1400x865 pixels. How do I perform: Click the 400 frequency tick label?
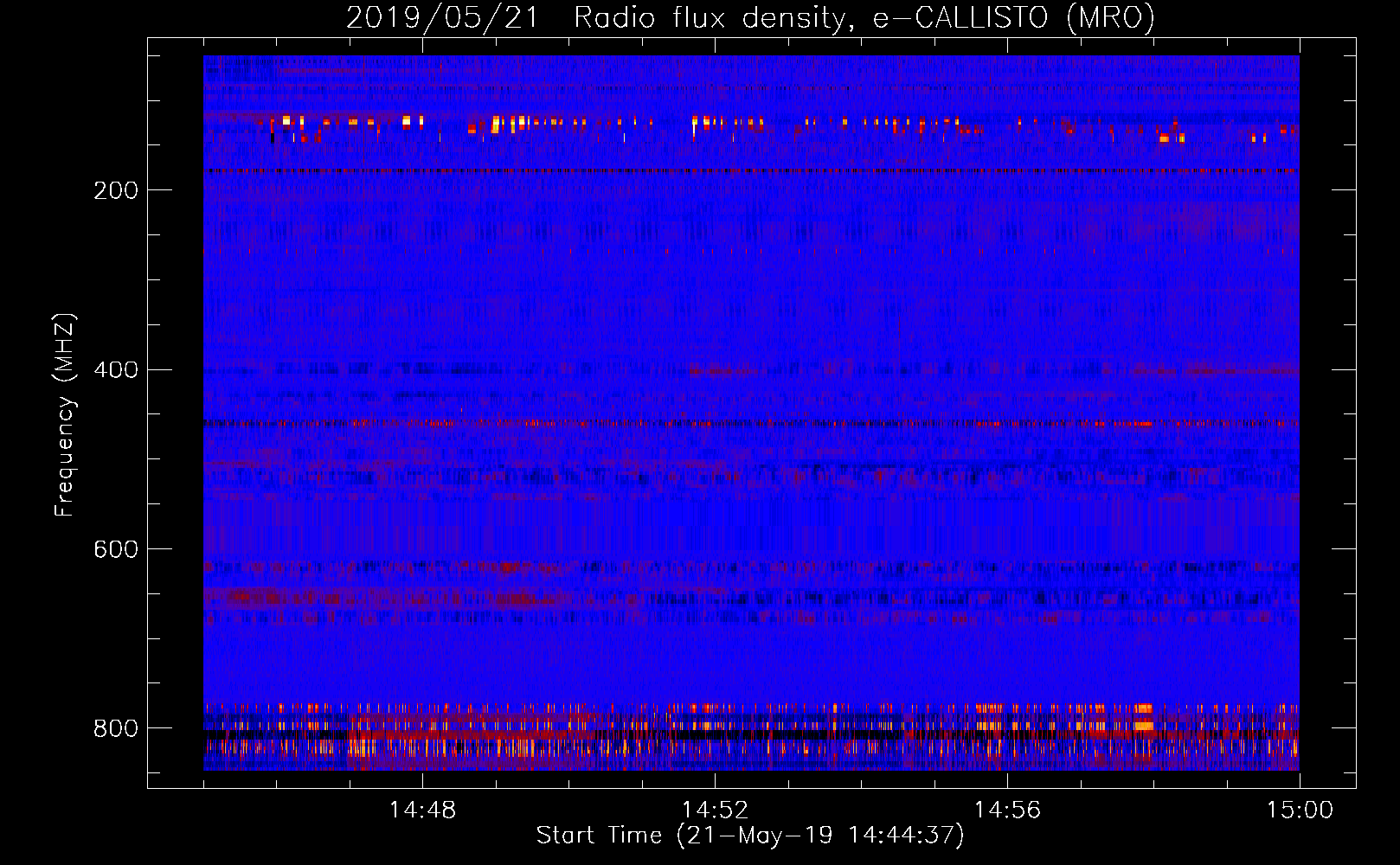pos(116,370)
